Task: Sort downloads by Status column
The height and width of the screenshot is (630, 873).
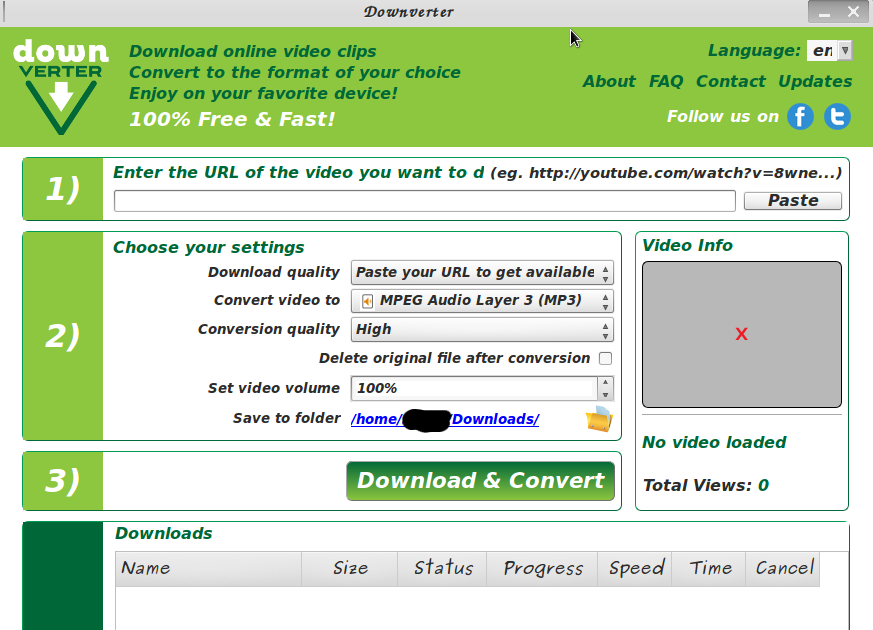Action: (442, 569)
